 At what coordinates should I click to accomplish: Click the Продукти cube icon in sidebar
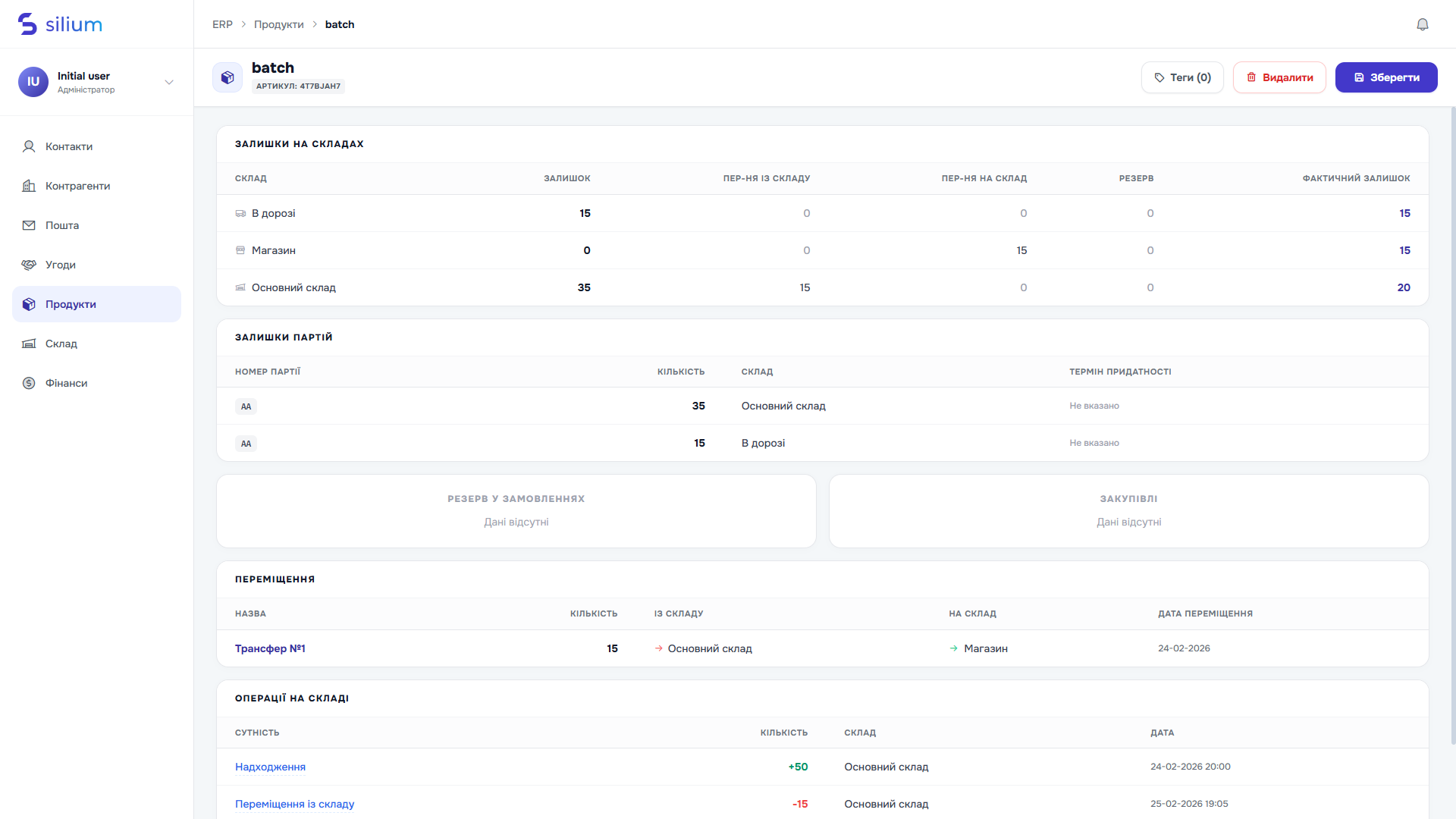point(29,304)
